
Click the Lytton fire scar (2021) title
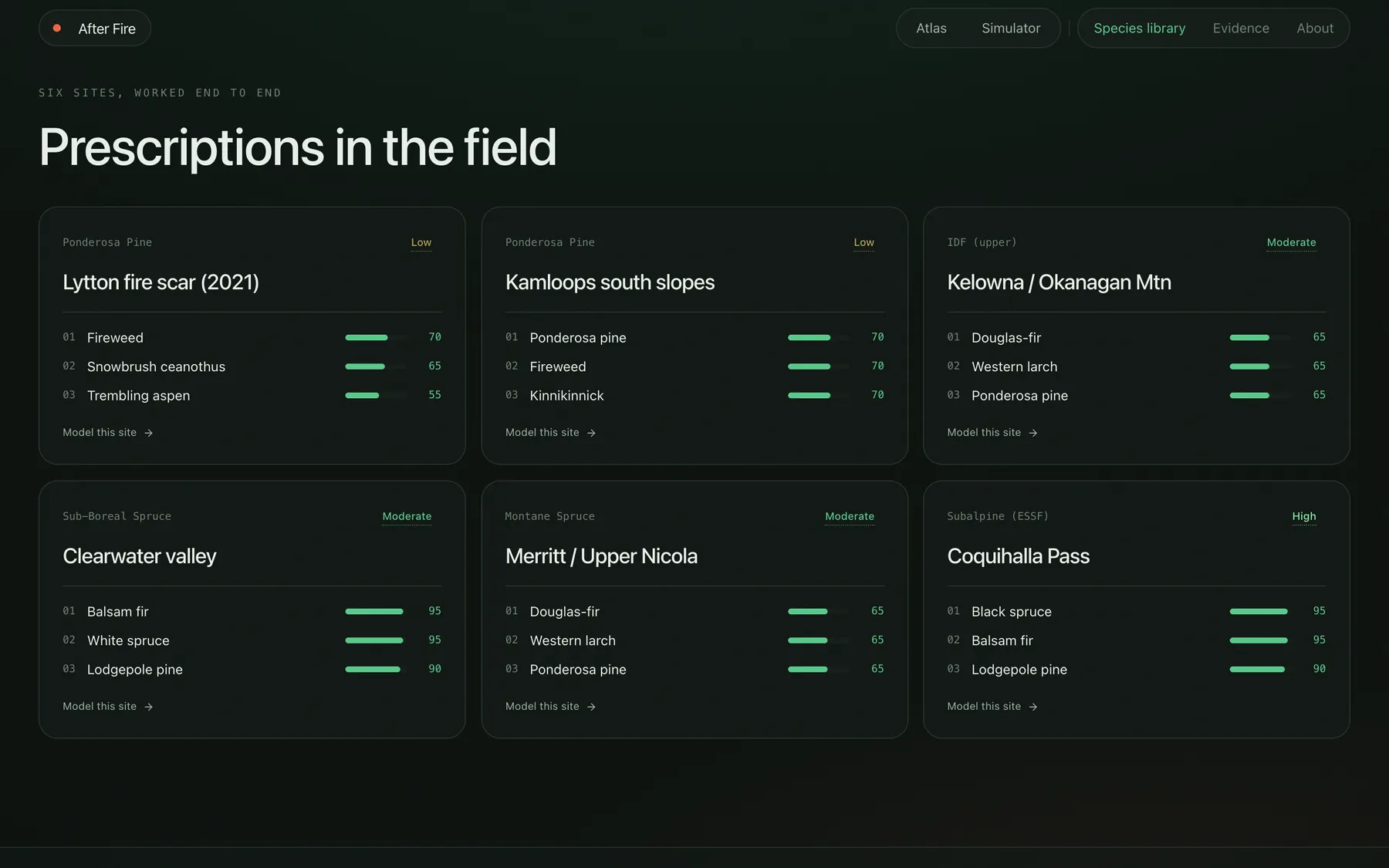coord(161,282)
